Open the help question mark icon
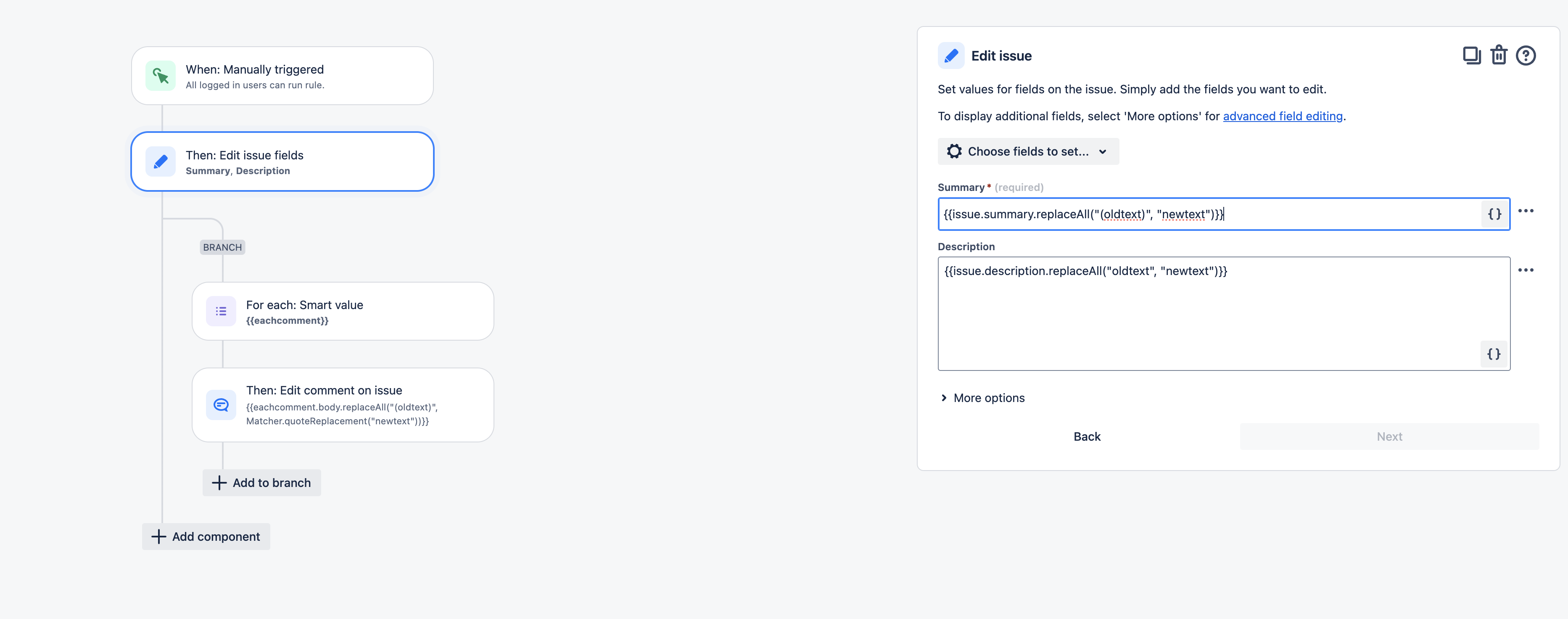 click(x=1526, y=56)
